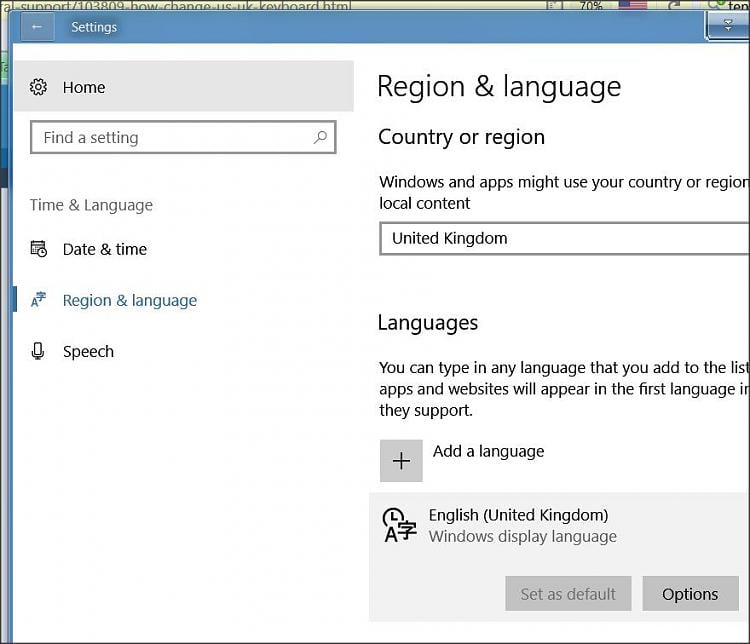Open Home settings page
This screenshot has height=644, width=750.
coord(184,87)
